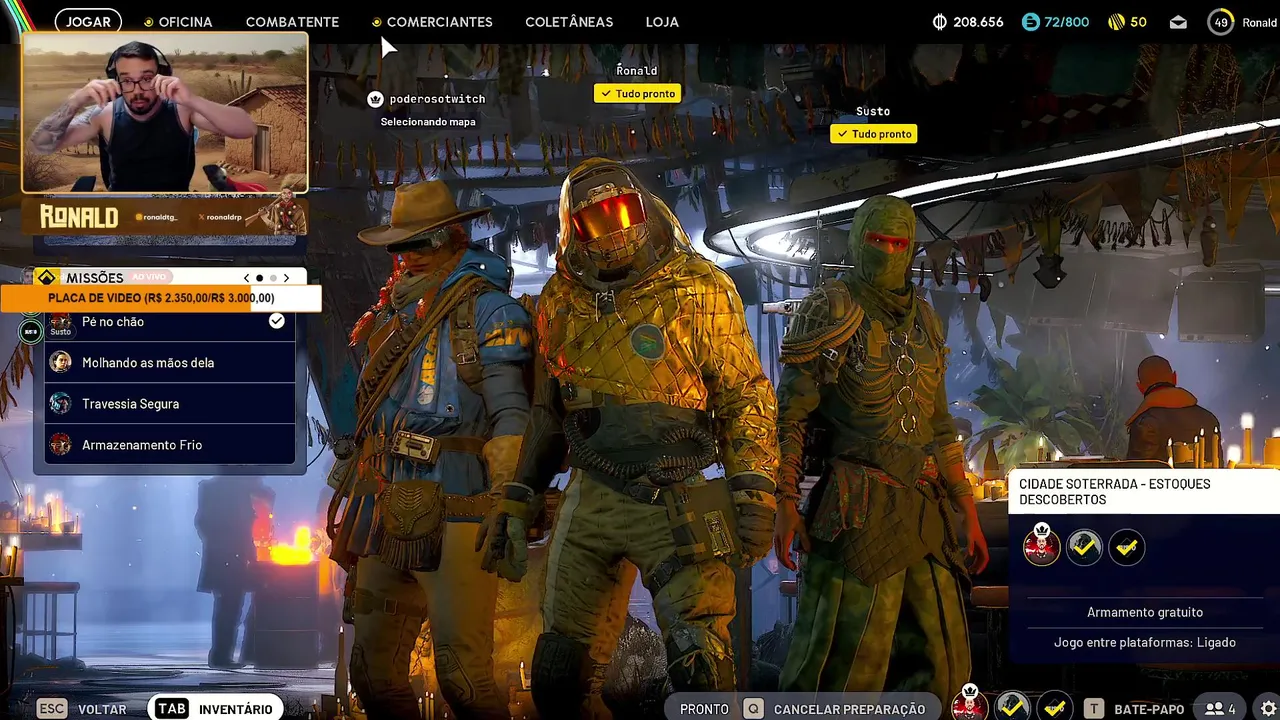This screenshot has height=720, width=1280.
Task: Open the squad members count icon
Action: [1220, 709]
